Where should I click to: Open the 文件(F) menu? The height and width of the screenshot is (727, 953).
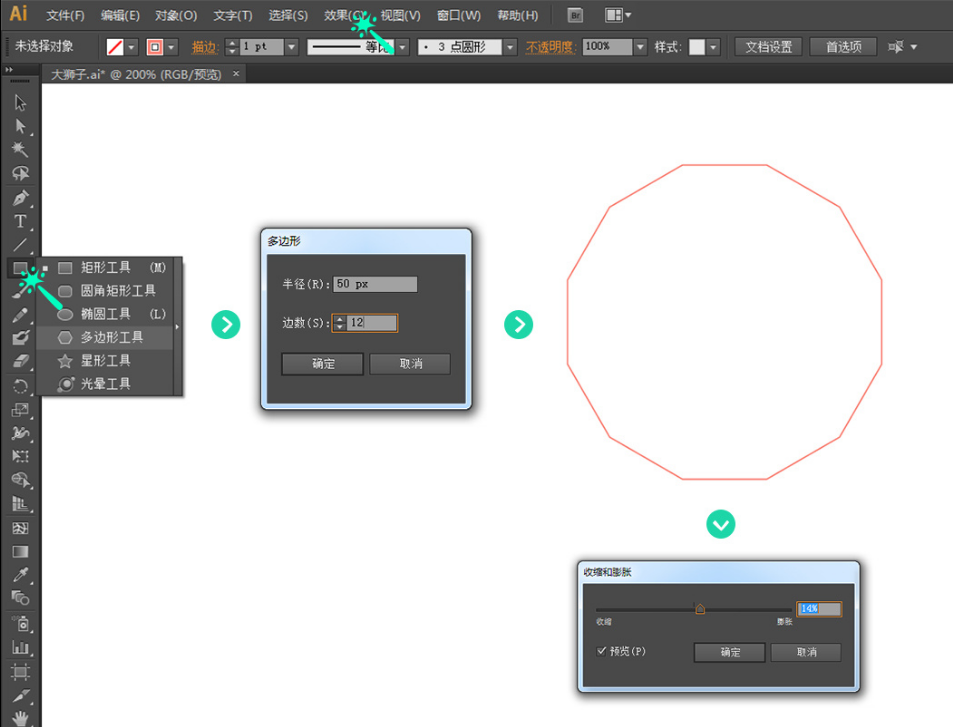65,16
